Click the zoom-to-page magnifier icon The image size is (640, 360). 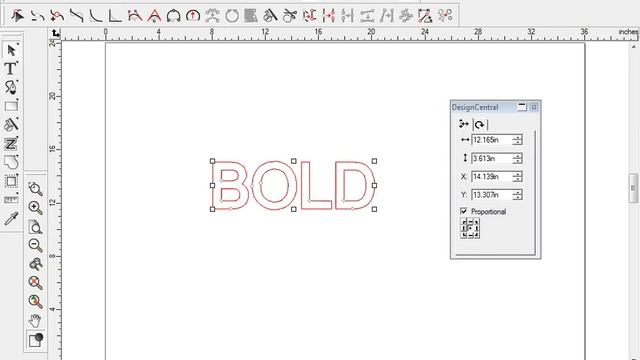[x=36, y=227]
